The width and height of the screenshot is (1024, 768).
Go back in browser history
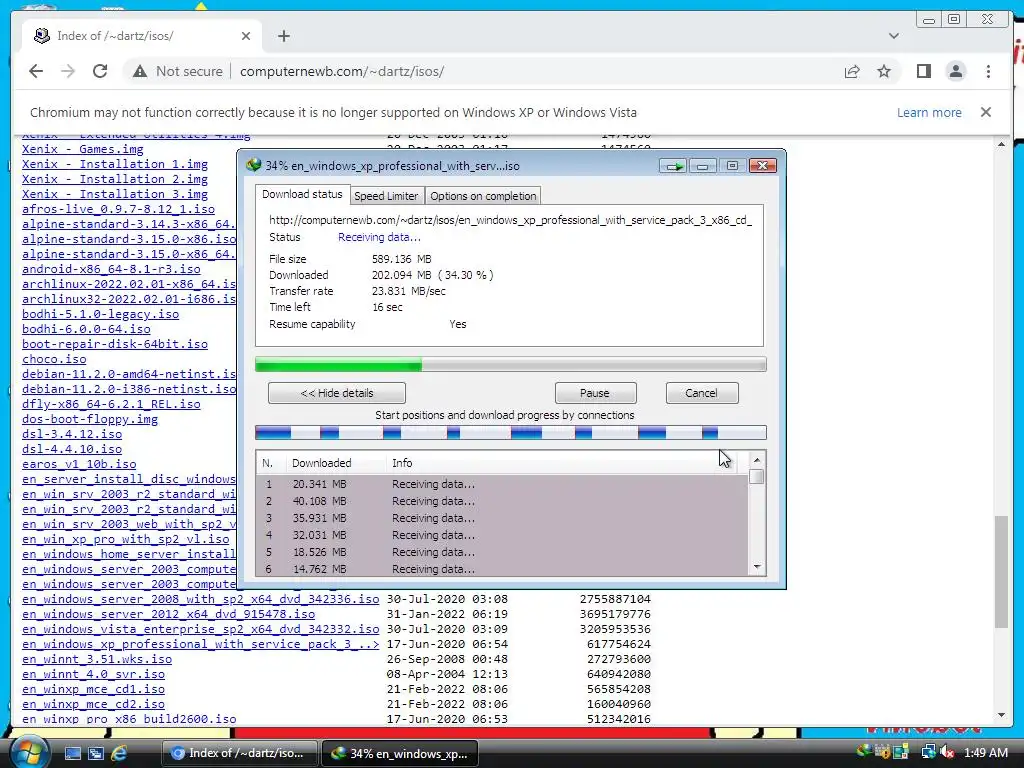(36, 71)
